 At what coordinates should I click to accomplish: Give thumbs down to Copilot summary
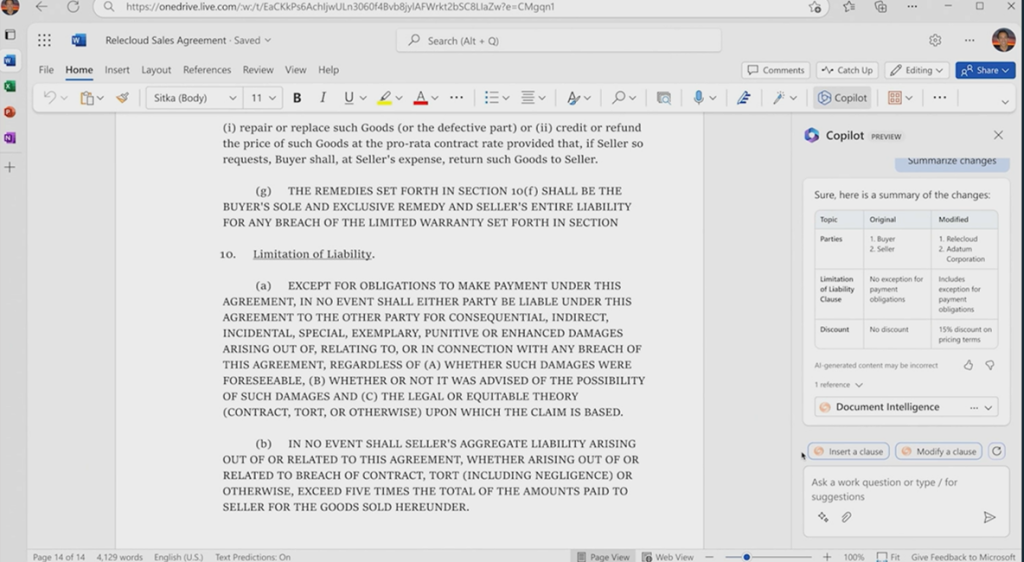click(989, 366)
